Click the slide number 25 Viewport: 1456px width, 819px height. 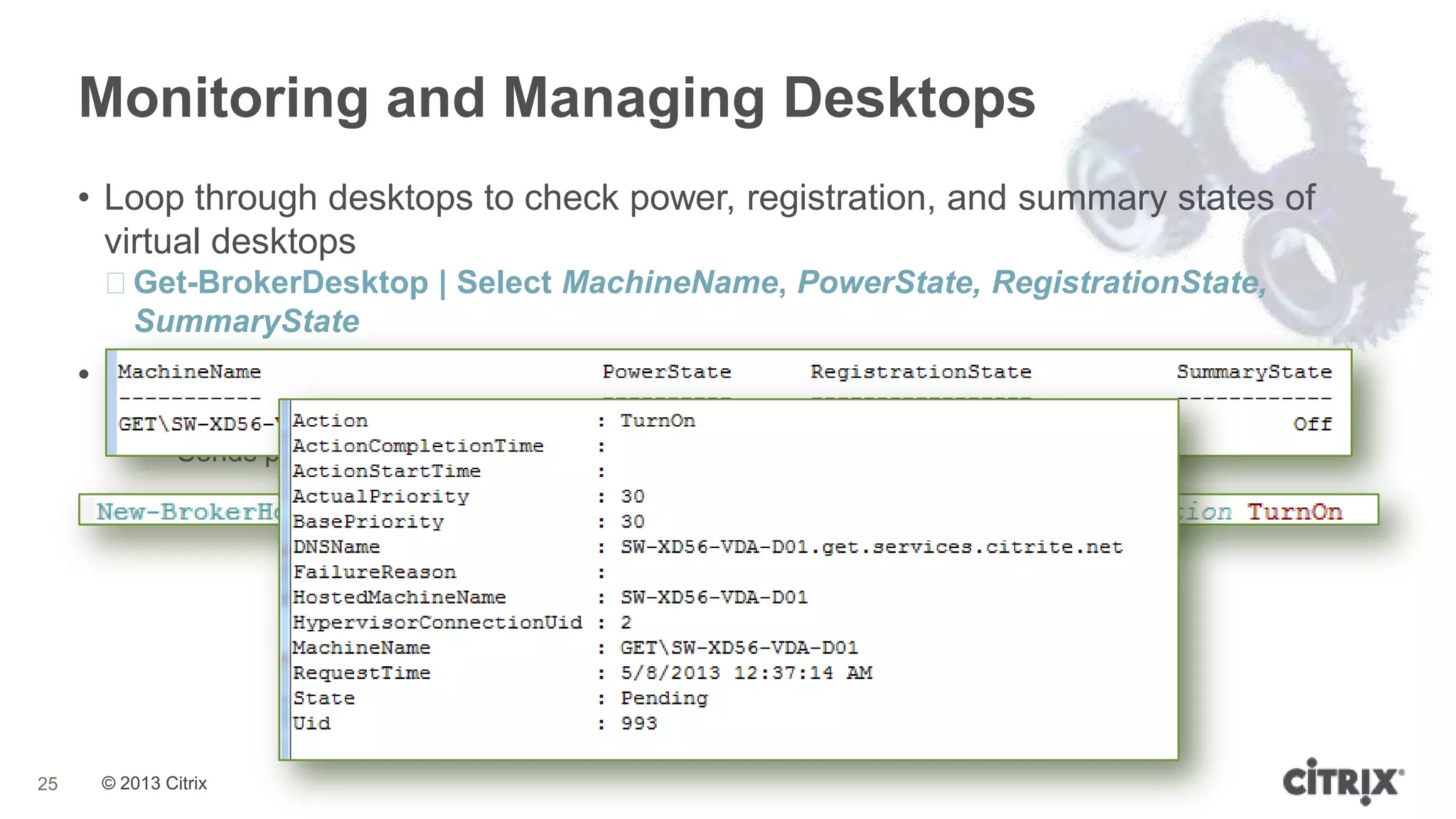pyautogui.click(x=48, y=783)
